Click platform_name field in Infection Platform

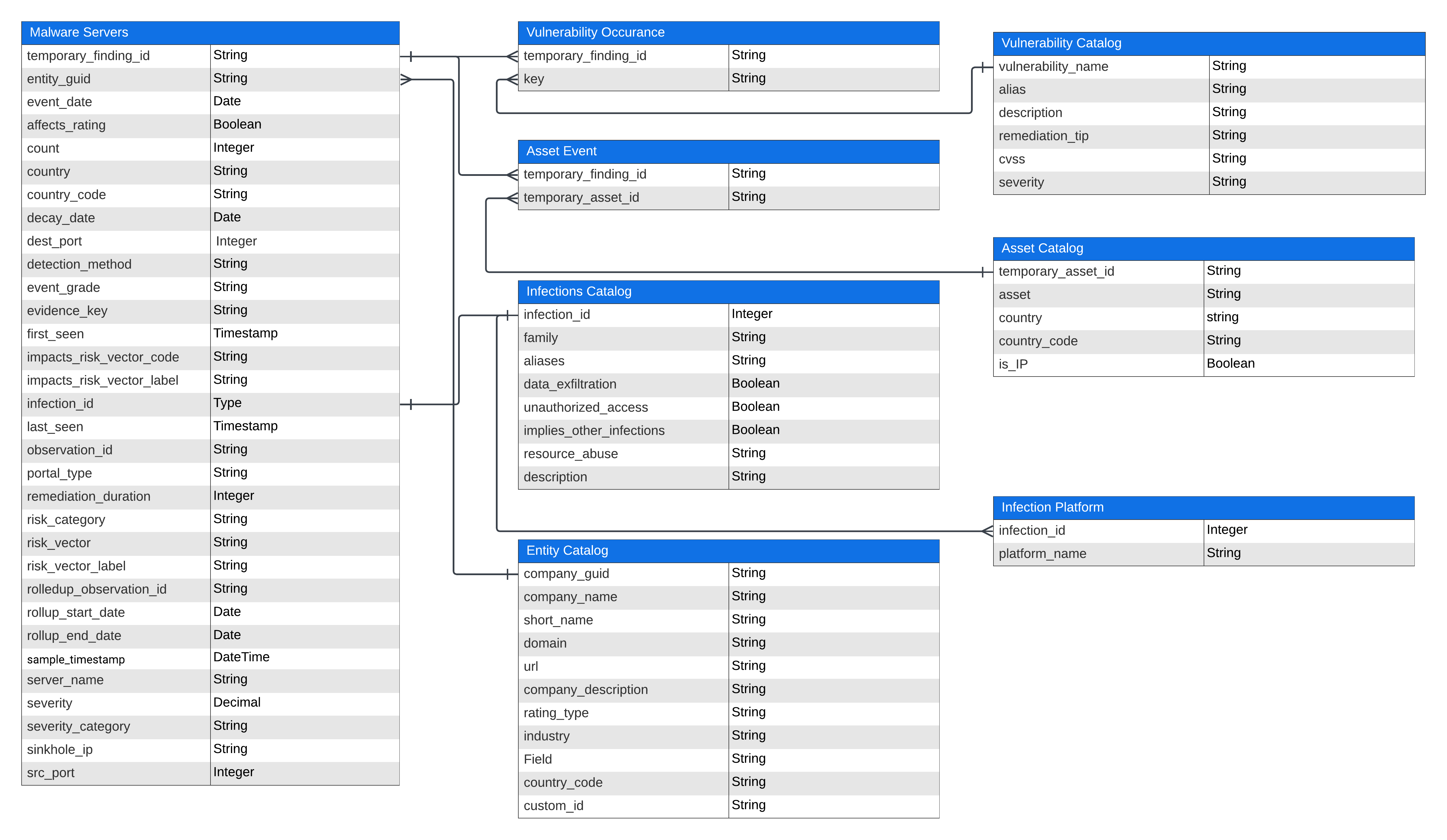point(1042,554)
